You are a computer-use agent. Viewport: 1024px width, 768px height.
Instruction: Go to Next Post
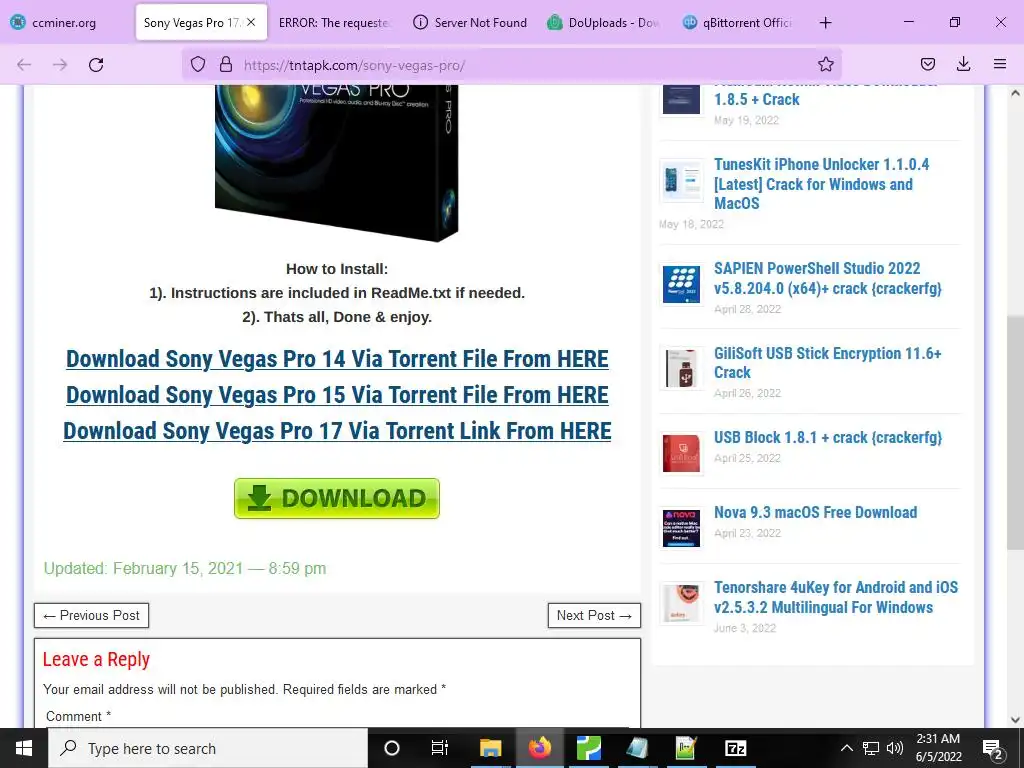pos(594,615)
